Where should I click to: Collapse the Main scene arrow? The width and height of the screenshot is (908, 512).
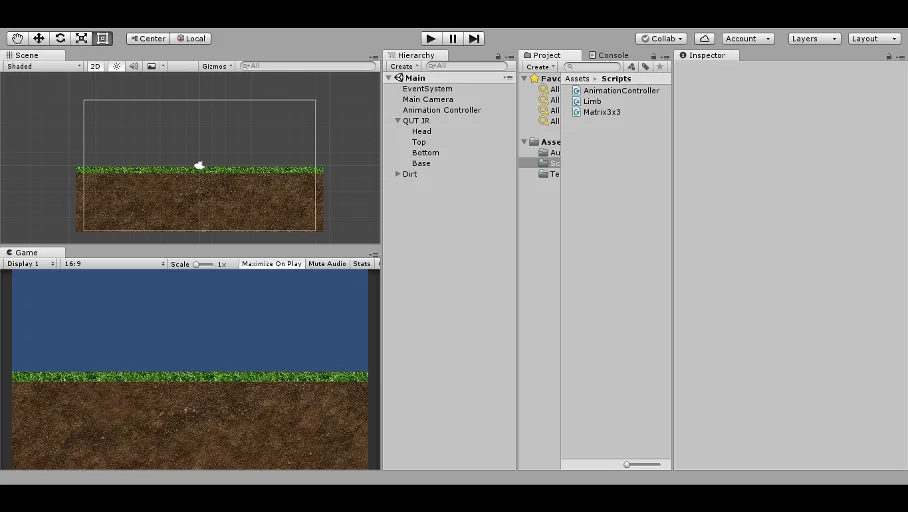[x=389, y=78]
